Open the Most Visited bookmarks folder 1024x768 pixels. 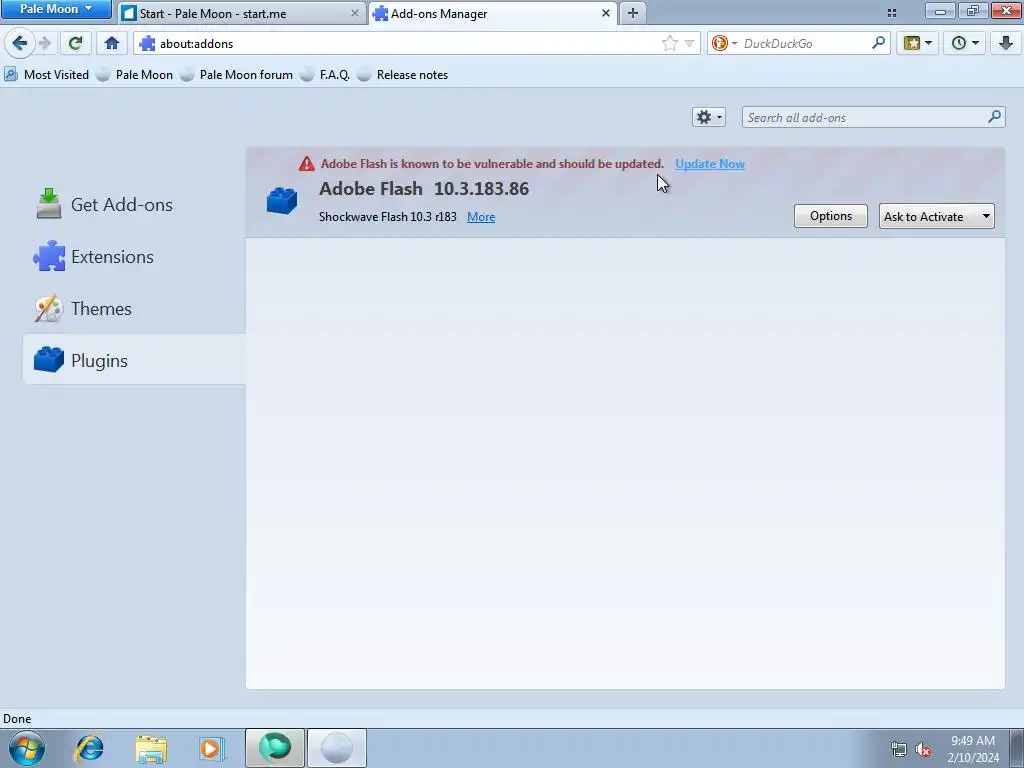pyautogui.click(x=46, y=74)
